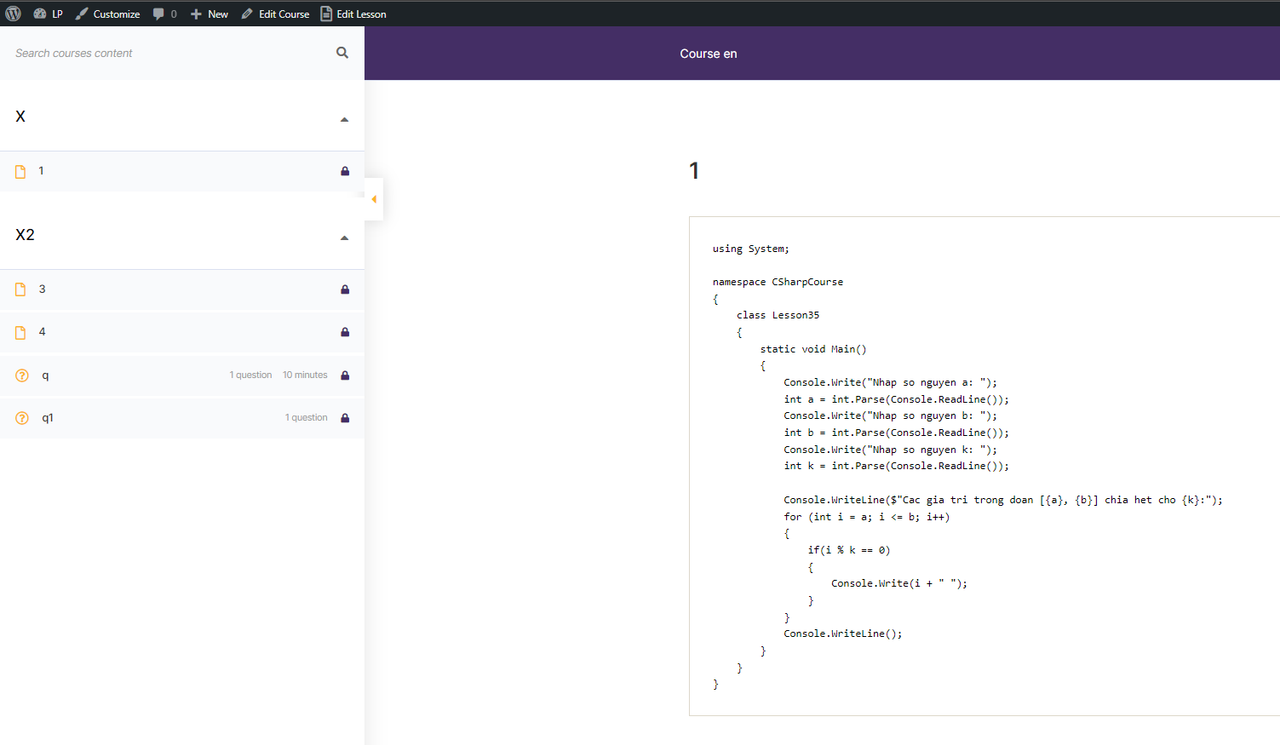The image size is (1280, 745).
Task: Click the '10 minutes' label on quiz q
Action: point(305,375)
